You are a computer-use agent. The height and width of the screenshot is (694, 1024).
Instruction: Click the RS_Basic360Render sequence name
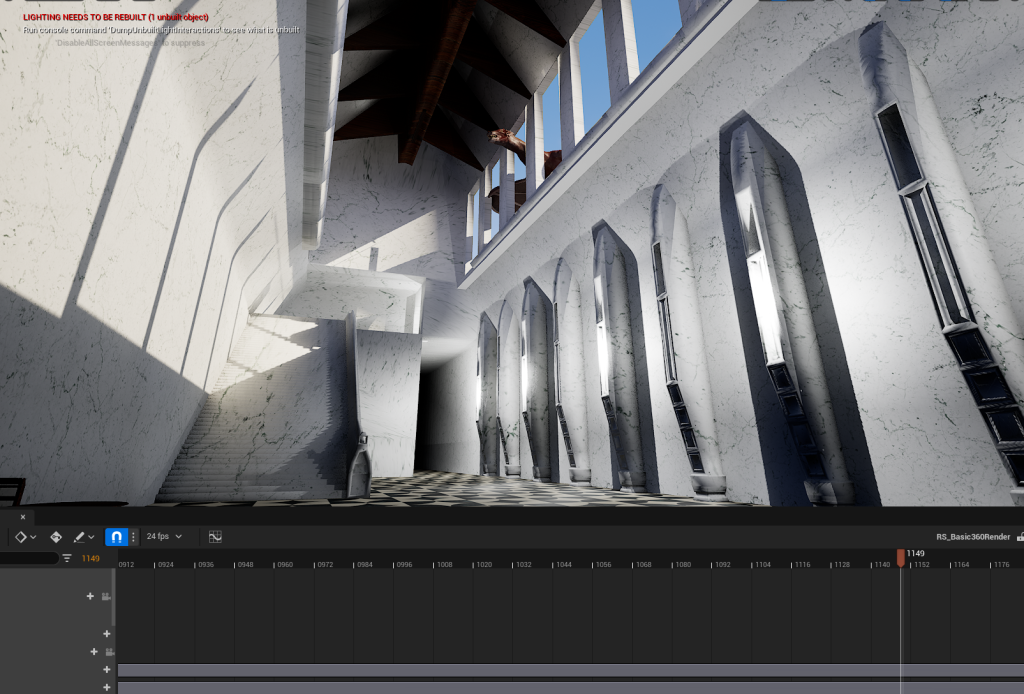[972, 537]
